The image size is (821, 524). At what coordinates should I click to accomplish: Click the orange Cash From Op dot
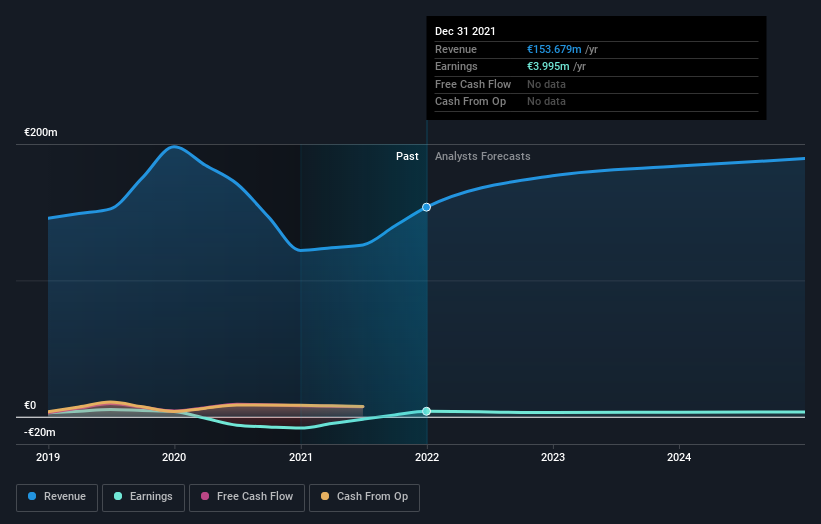click(325, 496)
